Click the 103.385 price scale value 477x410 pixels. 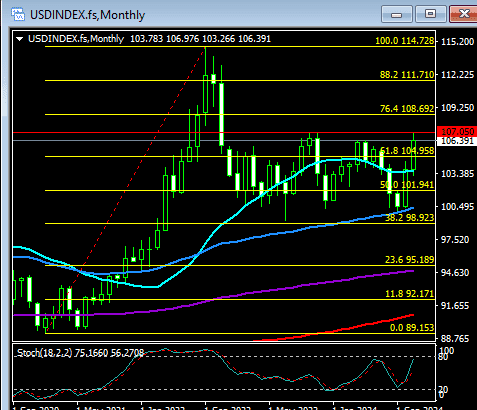pyautogui.click(x=457, y=174)
